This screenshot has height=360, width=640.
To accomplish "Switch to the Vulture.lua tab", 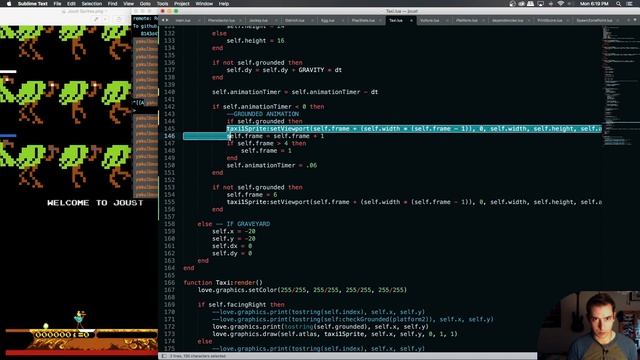I will coord(429,20).
